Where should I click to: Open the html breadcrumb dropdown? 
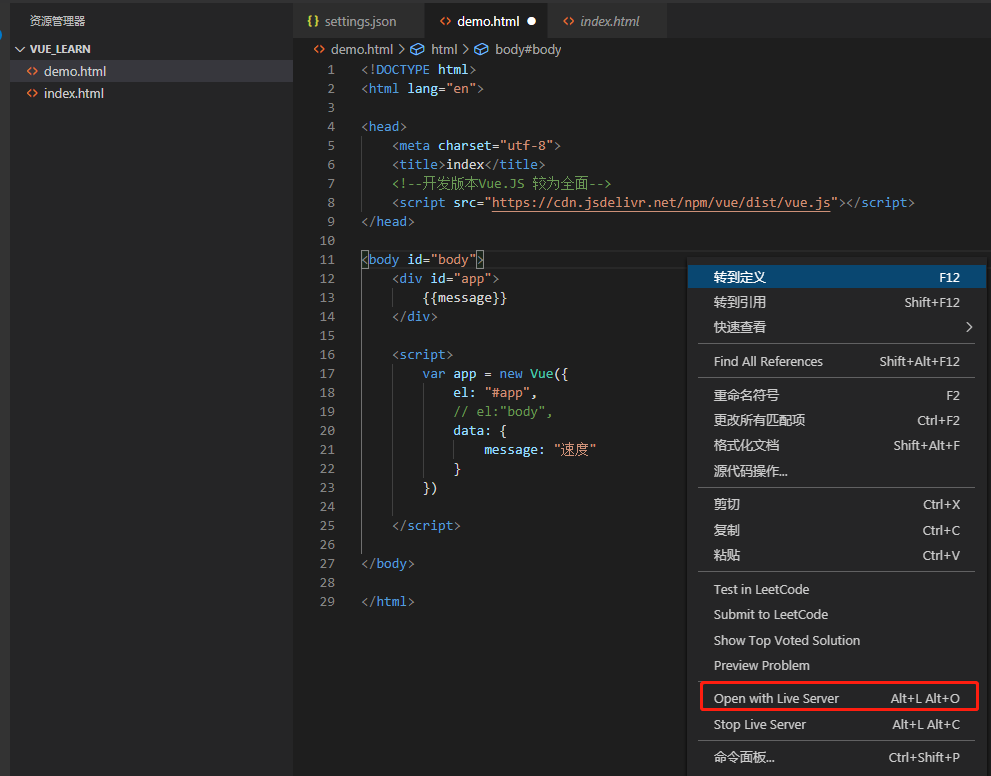pyautogui.click(x=443, y=49)
